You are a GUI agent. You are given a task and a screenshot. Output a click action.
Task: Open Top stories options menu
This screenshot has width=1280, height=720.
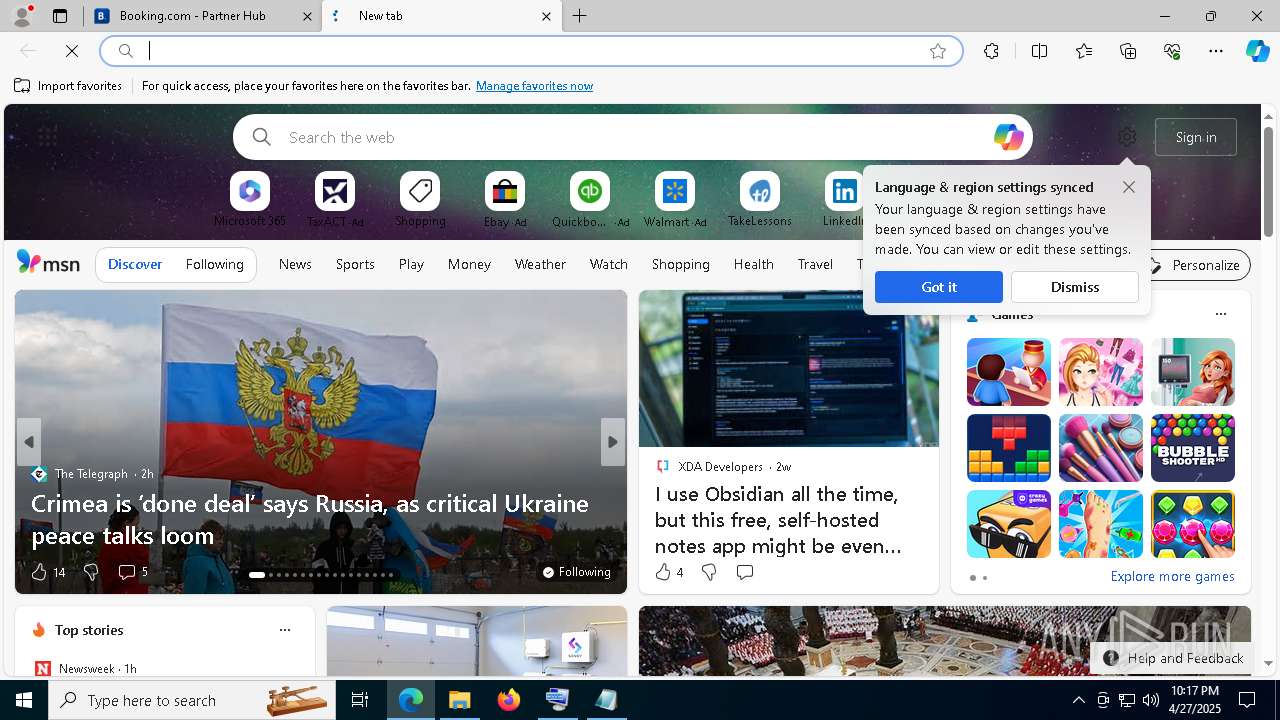tap(285, 630)
